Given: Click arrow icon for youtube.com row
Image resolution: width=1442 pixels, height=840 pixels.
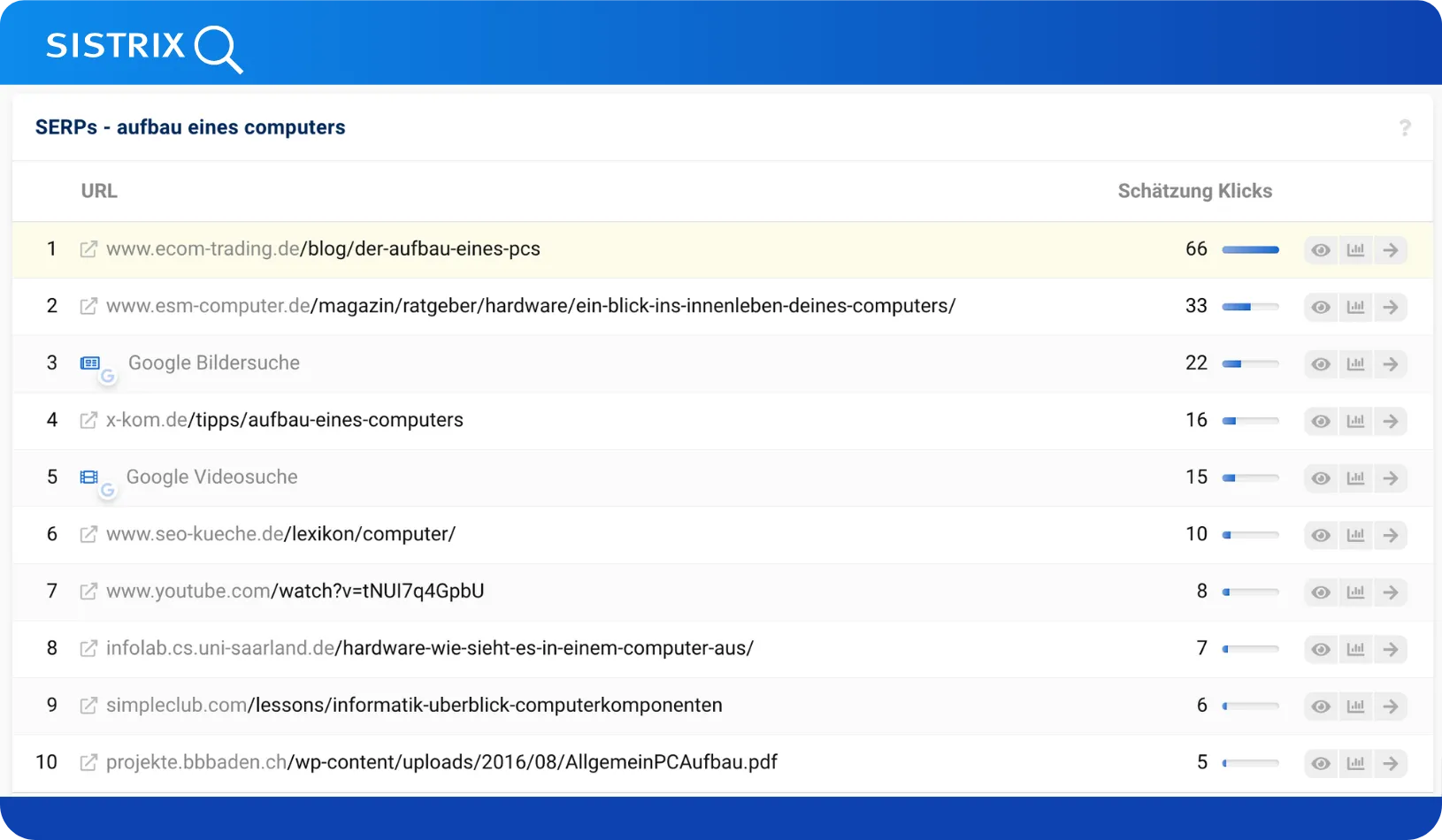Looking at the screenshot, I should click(x=1391, y=592).
